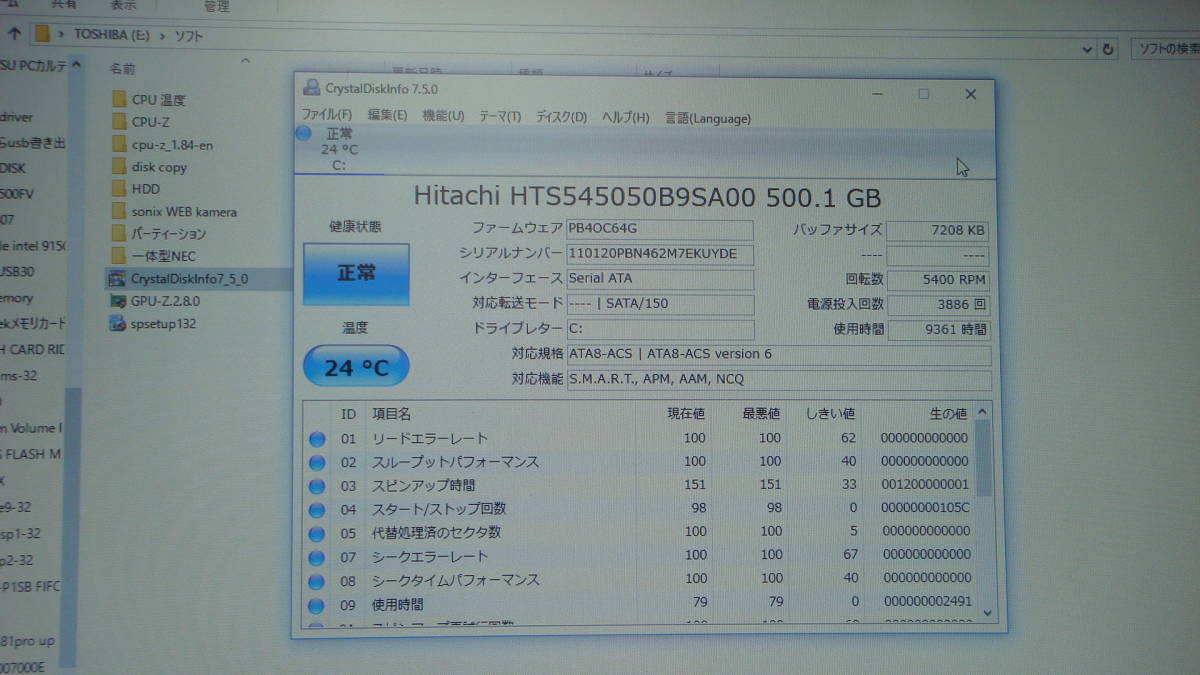Click the SMART list vertical scrollbar thumb
This screenshot has height=675, width=1200.
(984, 458)
